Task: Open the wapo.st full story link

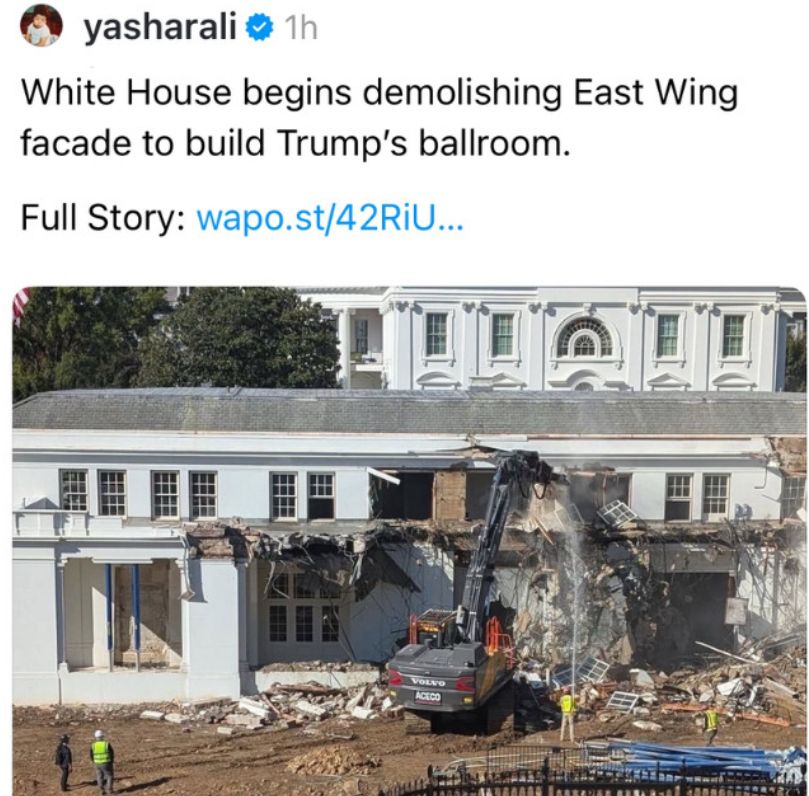Action: tap(330, 218)
